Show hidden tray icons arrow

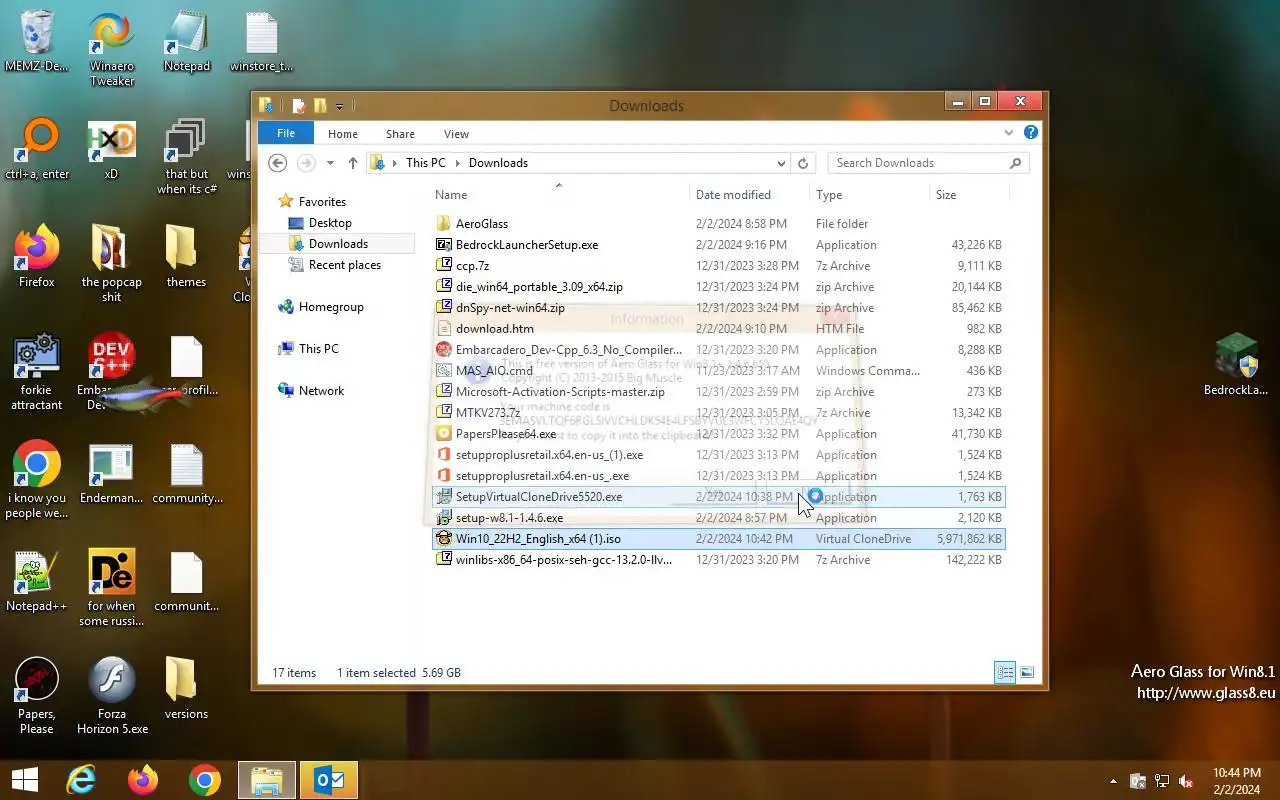coord(1113,781)
